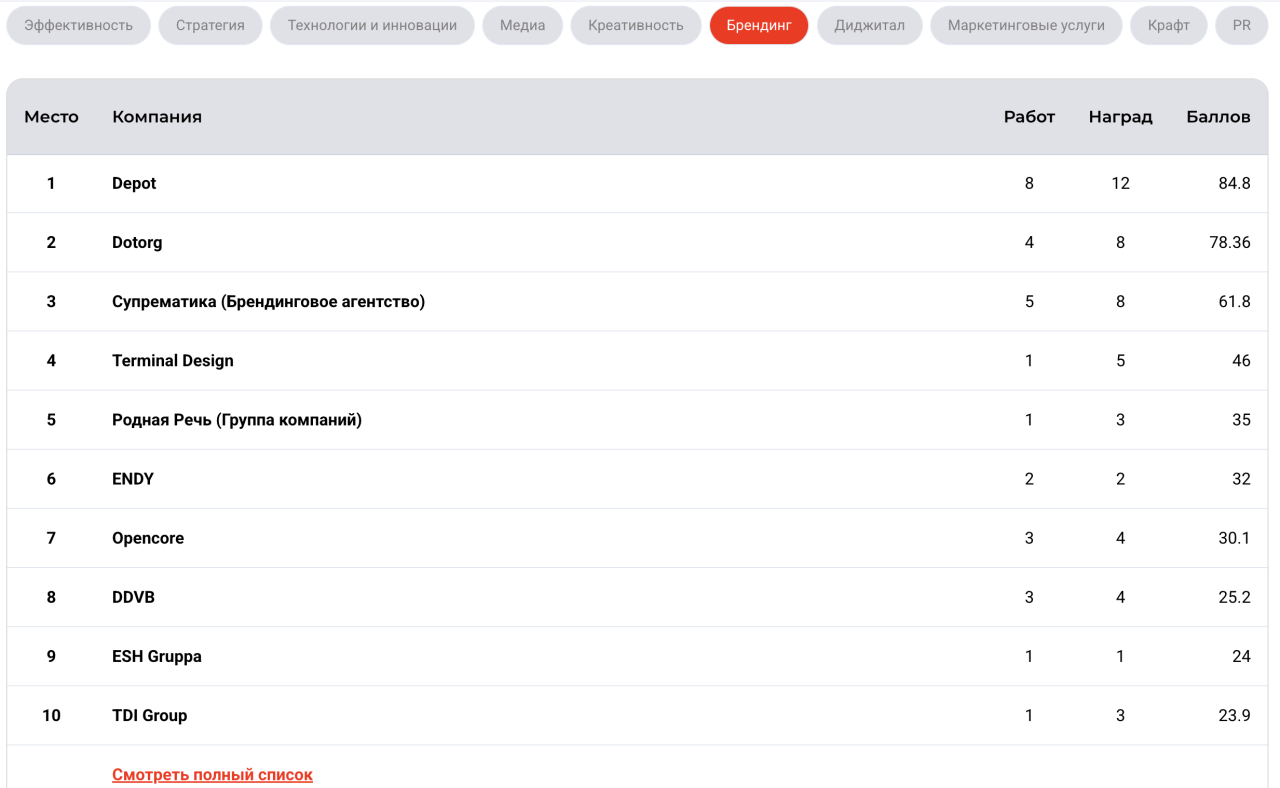Select Супрематика (Брендинговое агентство) company
This screenshot has width=1280, height=788.
tap(268, 301)
